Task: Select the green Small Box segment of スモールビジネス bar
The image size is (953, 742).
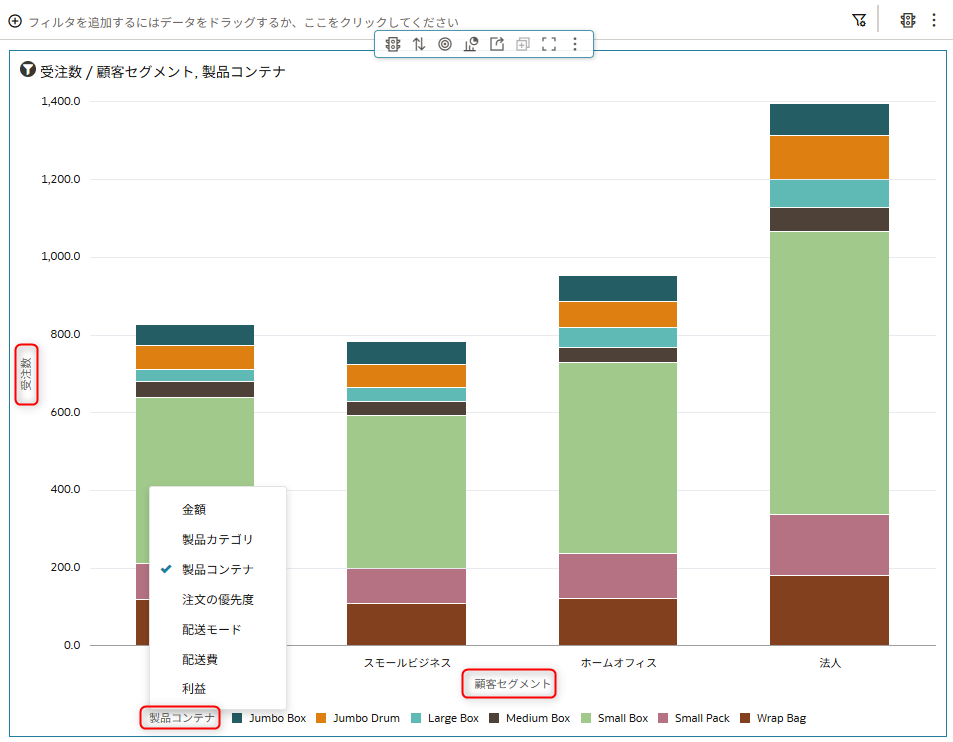Action: [407, 492]
